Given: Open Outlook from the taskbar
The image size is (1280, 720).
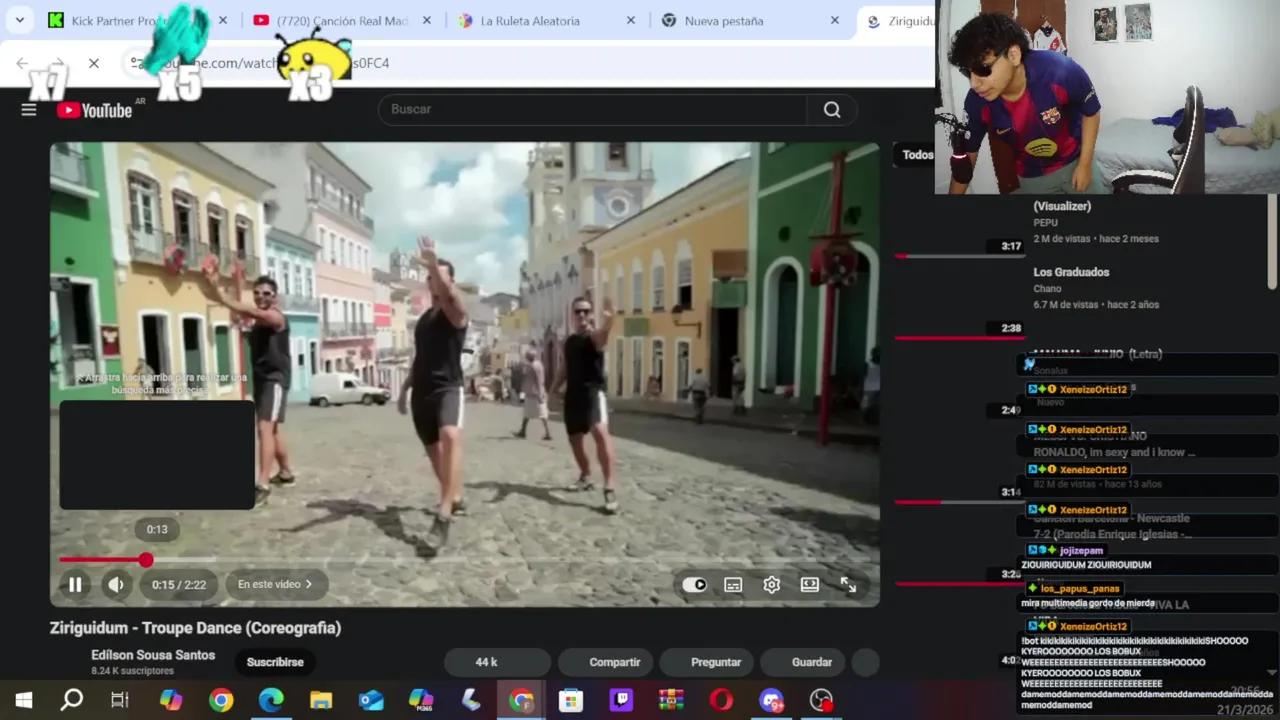Looking at the screenshot, I should point(371,700).
